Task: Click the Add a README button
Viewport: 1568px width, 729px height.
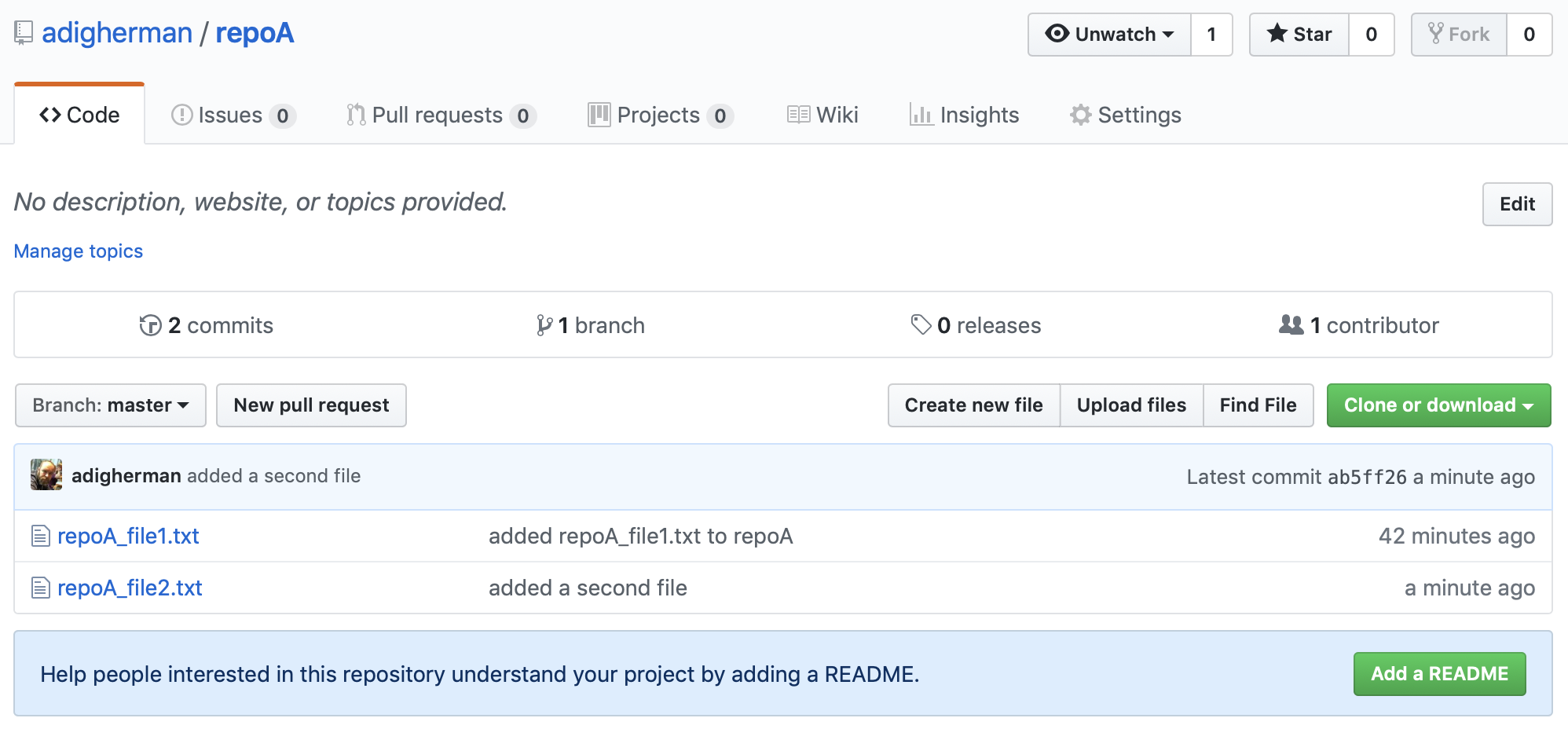Action: coord(1439,674)
